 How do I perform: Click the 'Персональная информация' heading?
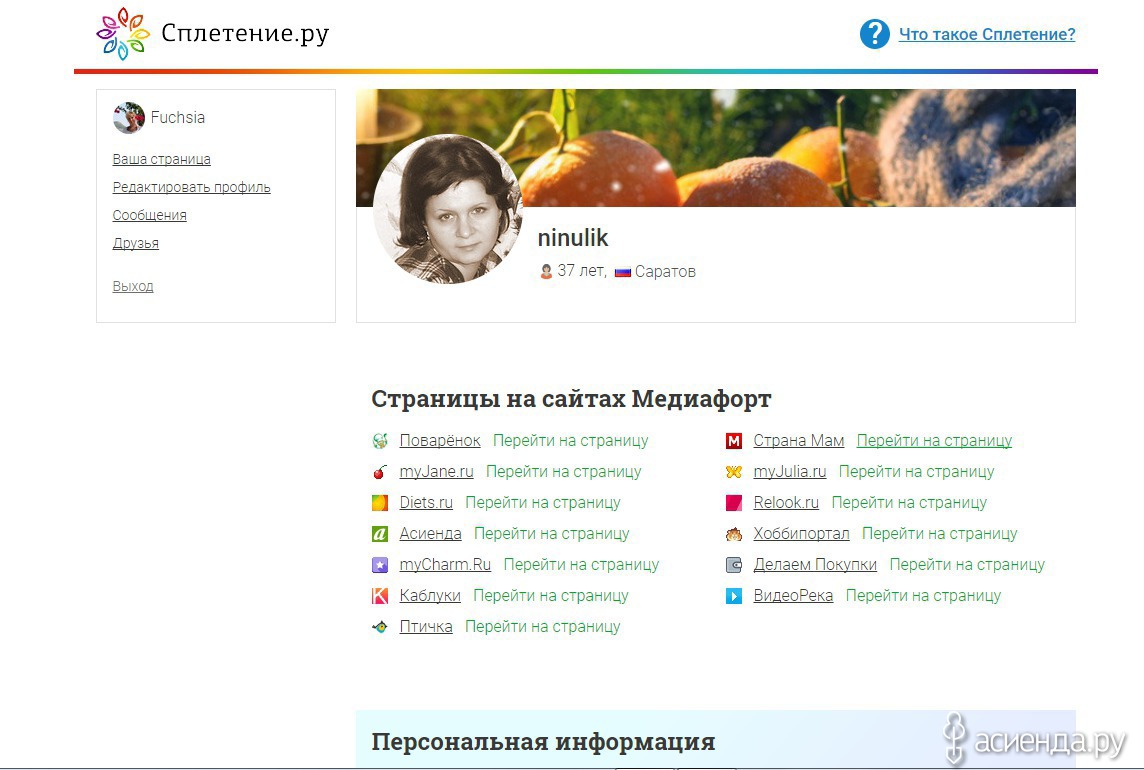(544, 742)
